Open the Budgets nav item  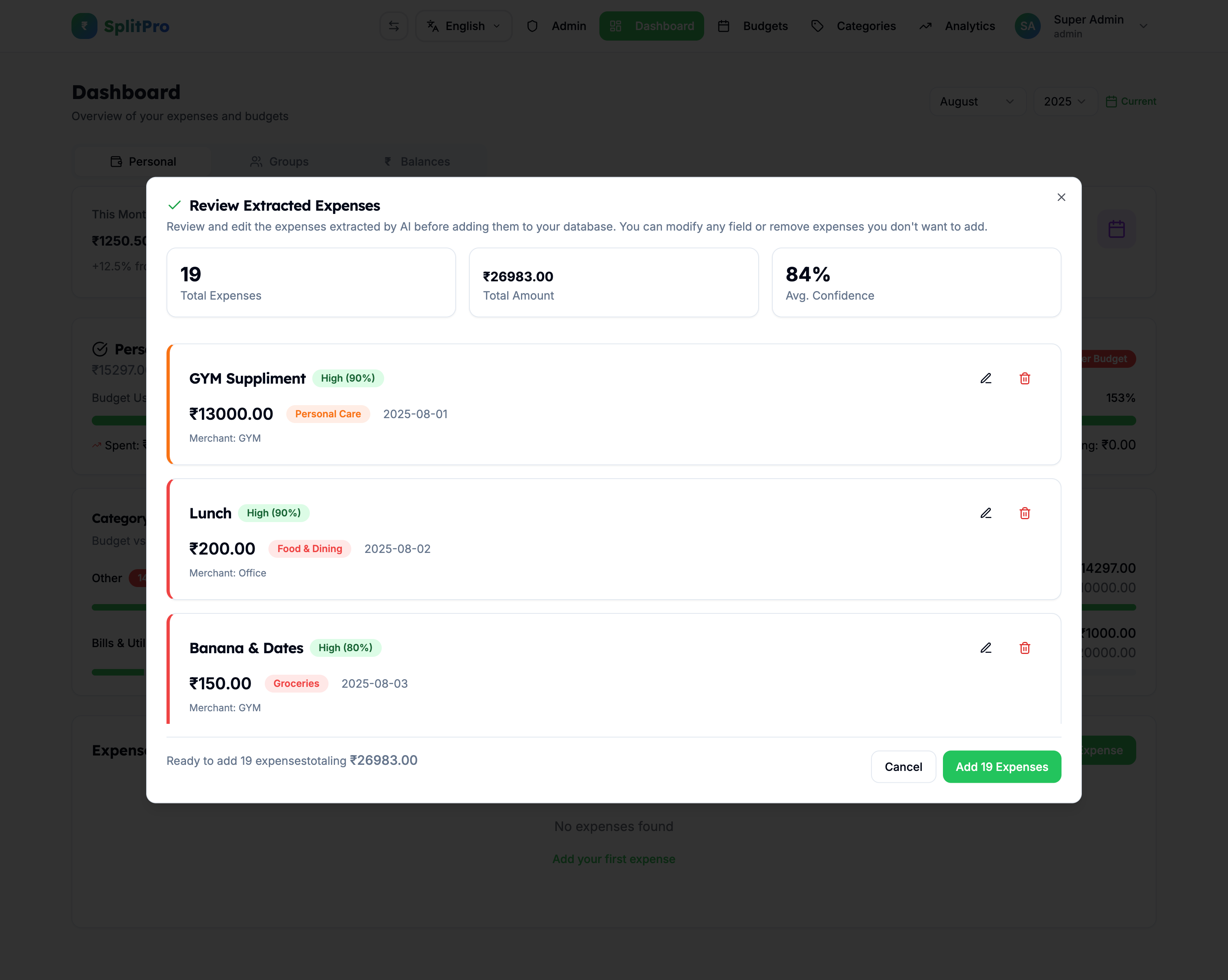pos(753,26)
